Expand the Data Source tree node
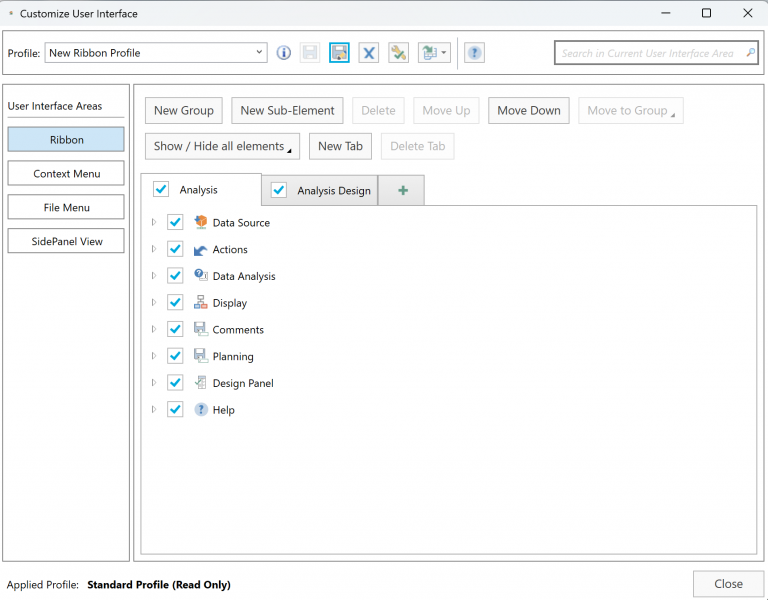768x600 pixels. pyautogui.click(x=154, y=222)
